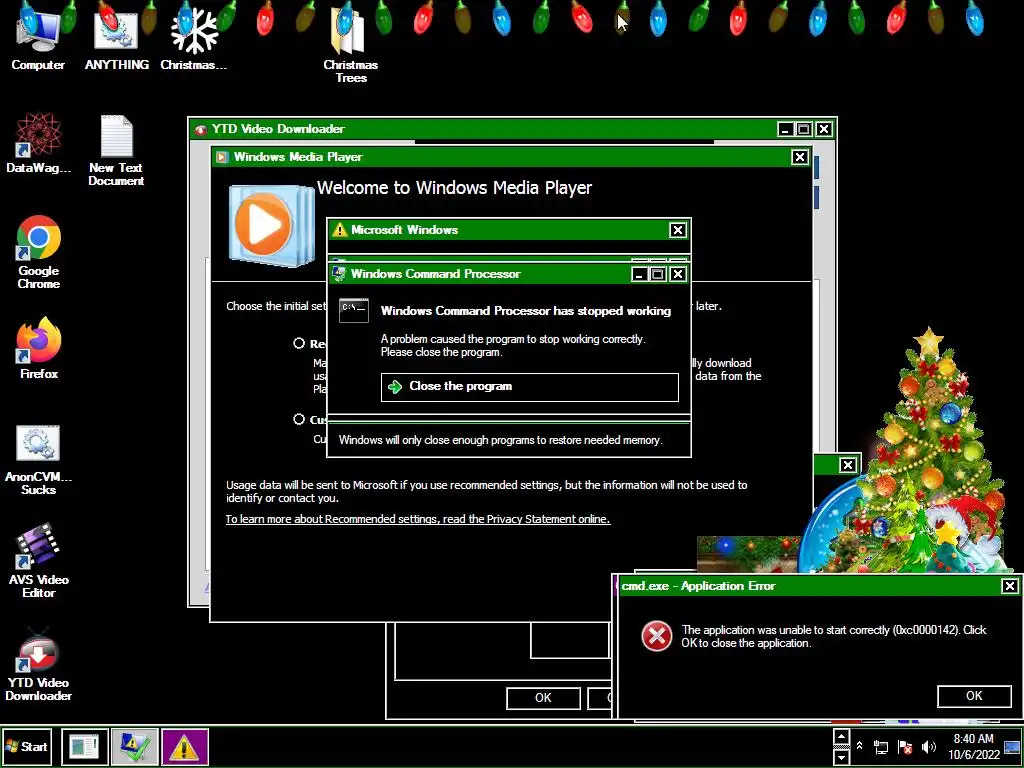Close the cmd.exe Application Error dialog
This screenshot has width=1024, height=768.
click(x=1010, y=586)
